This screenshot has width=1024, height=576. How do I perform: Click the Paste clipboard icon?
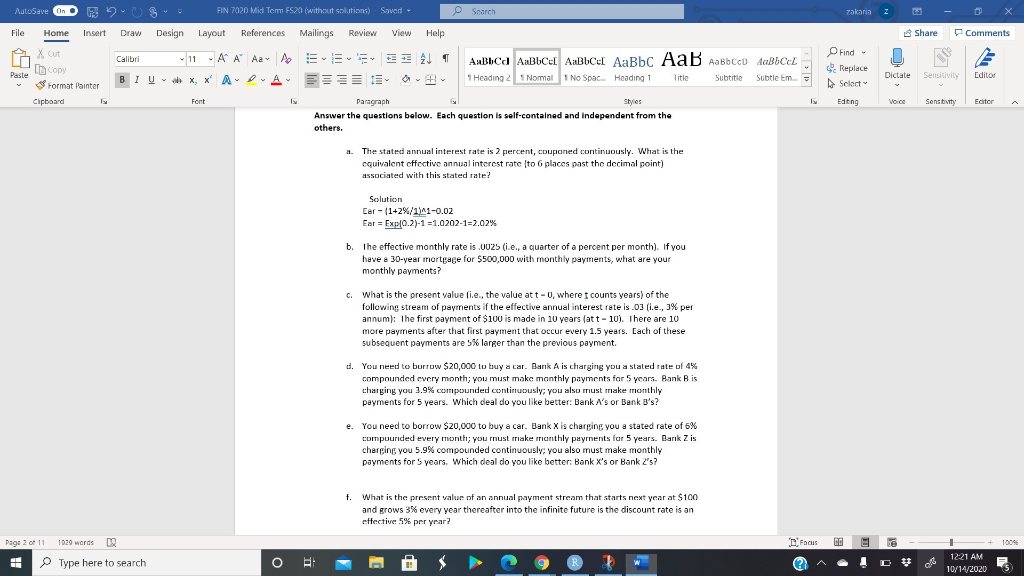(x=19, y=59)
